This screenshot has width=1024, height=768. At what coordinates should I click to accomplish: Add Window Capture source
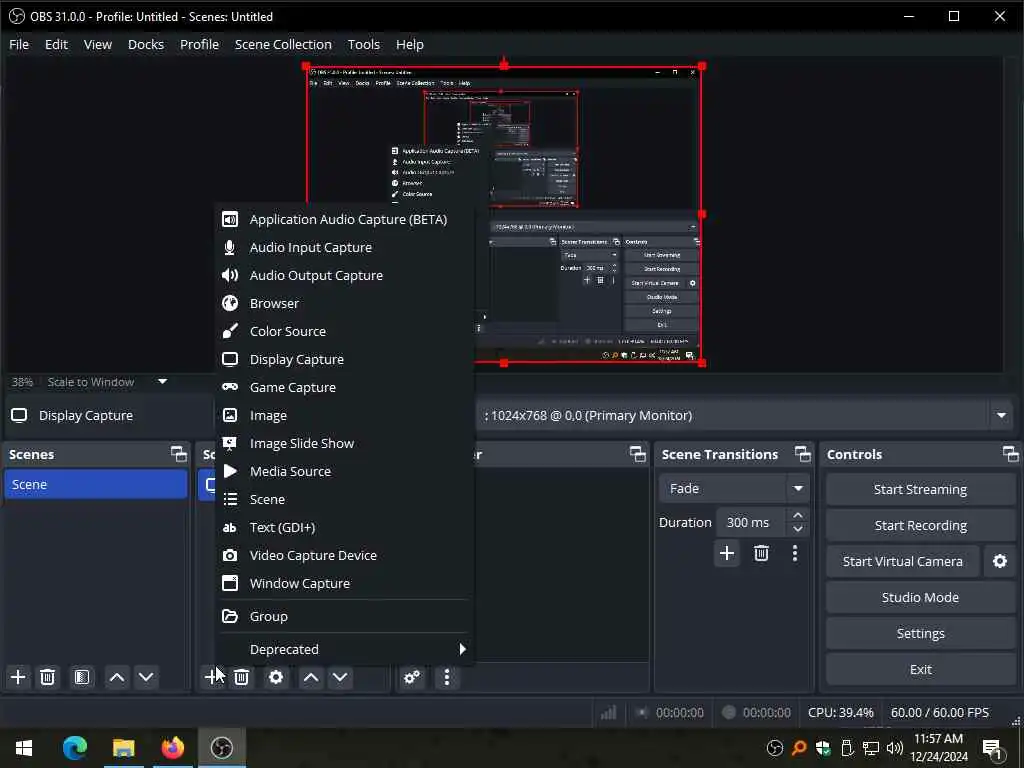tap(344, 584)
